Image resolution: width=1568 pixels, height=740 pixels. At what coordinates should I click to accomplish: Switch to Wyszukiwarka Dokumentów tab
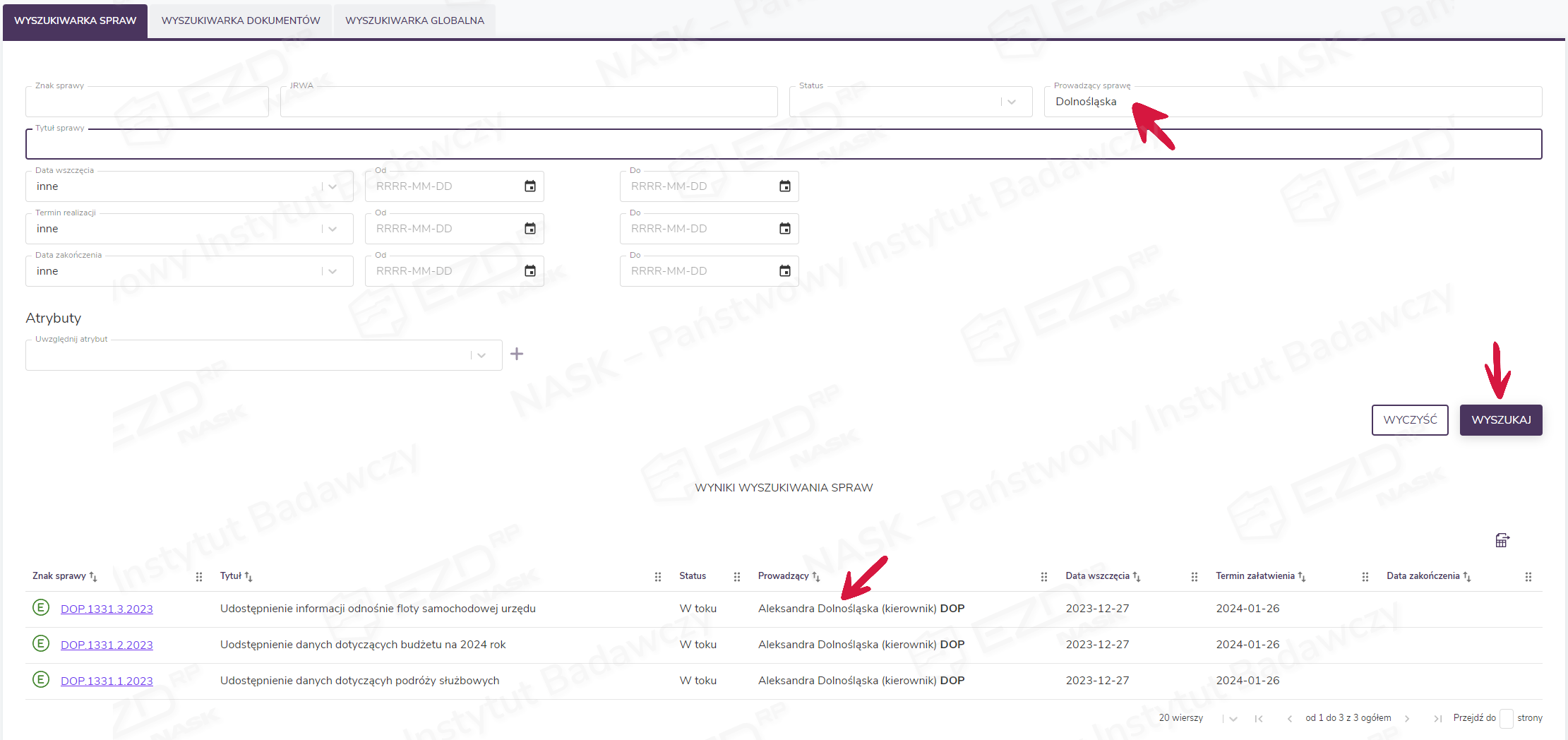241,20
